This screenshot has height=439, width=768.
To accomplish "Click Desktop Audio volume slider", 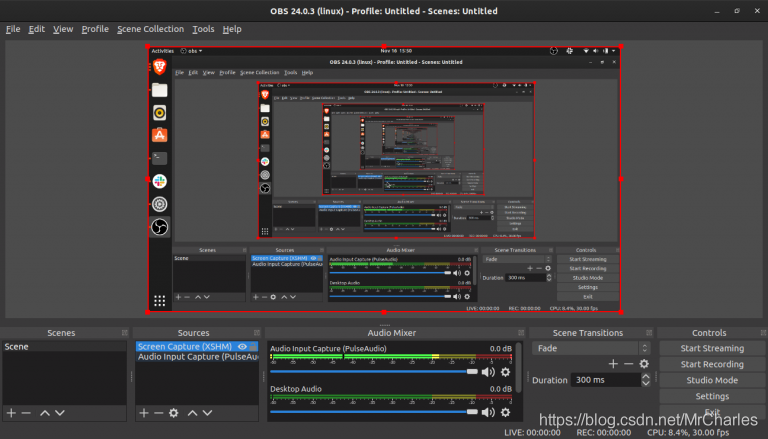I will (x=374, y=412).
